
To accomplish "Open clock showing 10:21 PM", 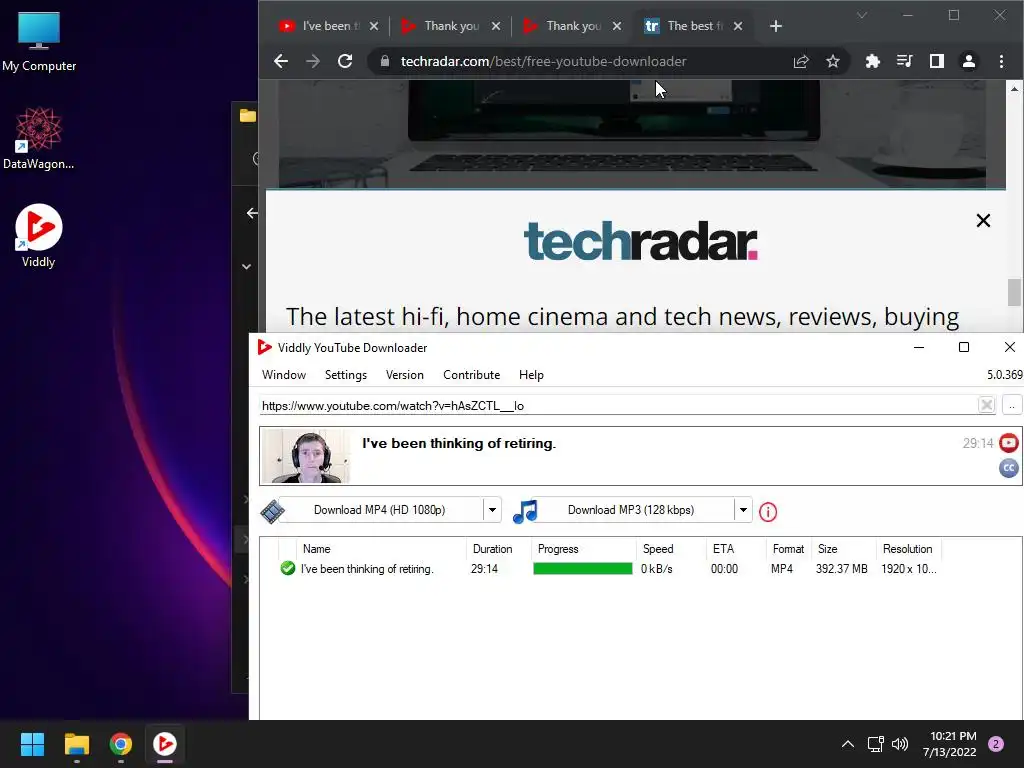I will click(950, 744).
